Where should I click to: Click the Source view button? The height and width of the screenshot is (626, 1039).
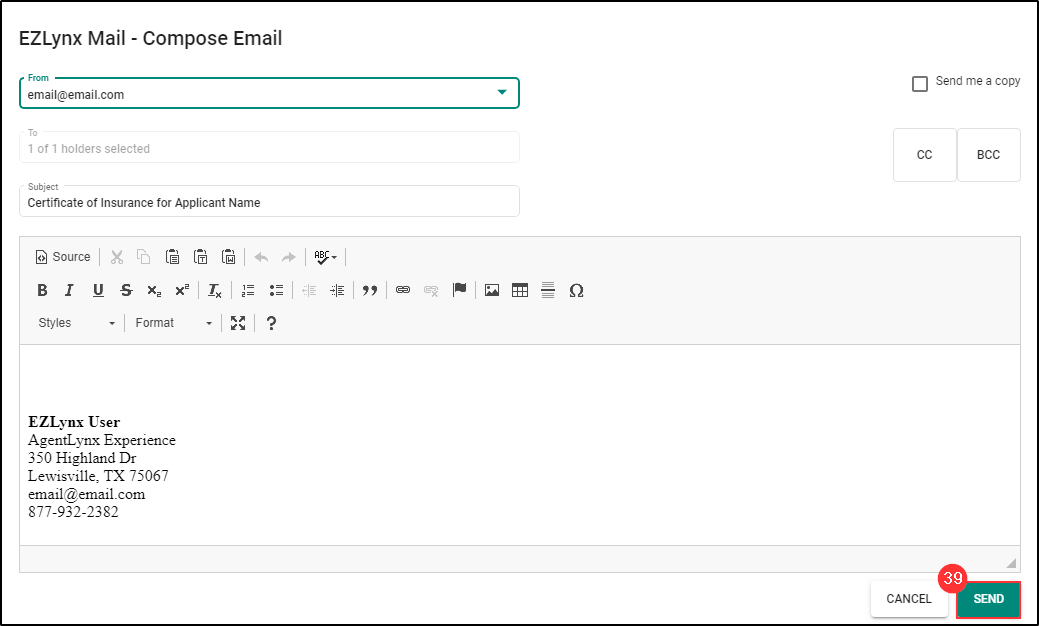click(x=63, y=257)
